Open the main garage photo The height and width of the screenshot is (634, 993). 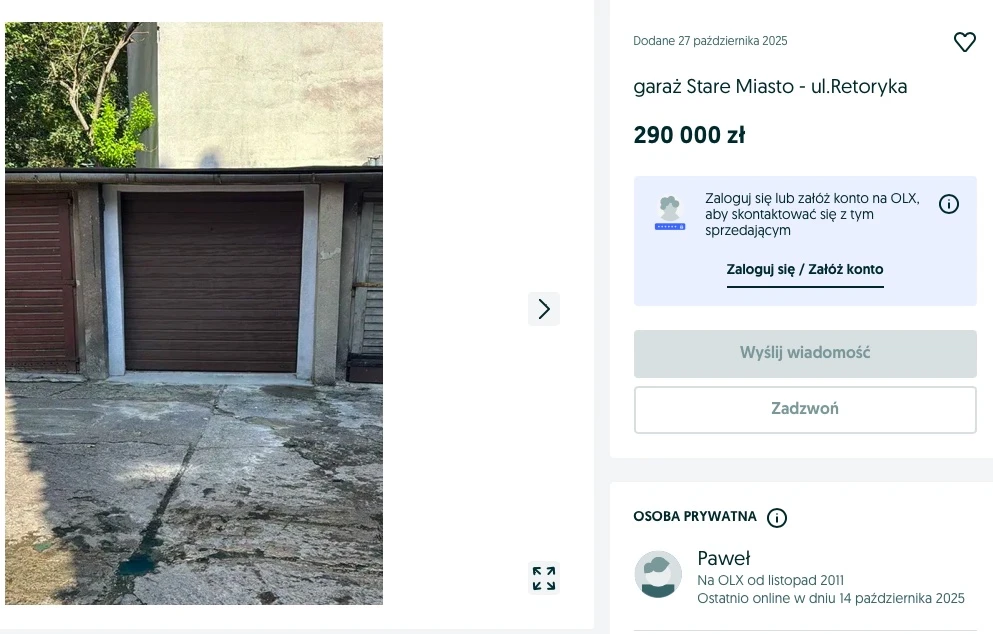(194, 314)
